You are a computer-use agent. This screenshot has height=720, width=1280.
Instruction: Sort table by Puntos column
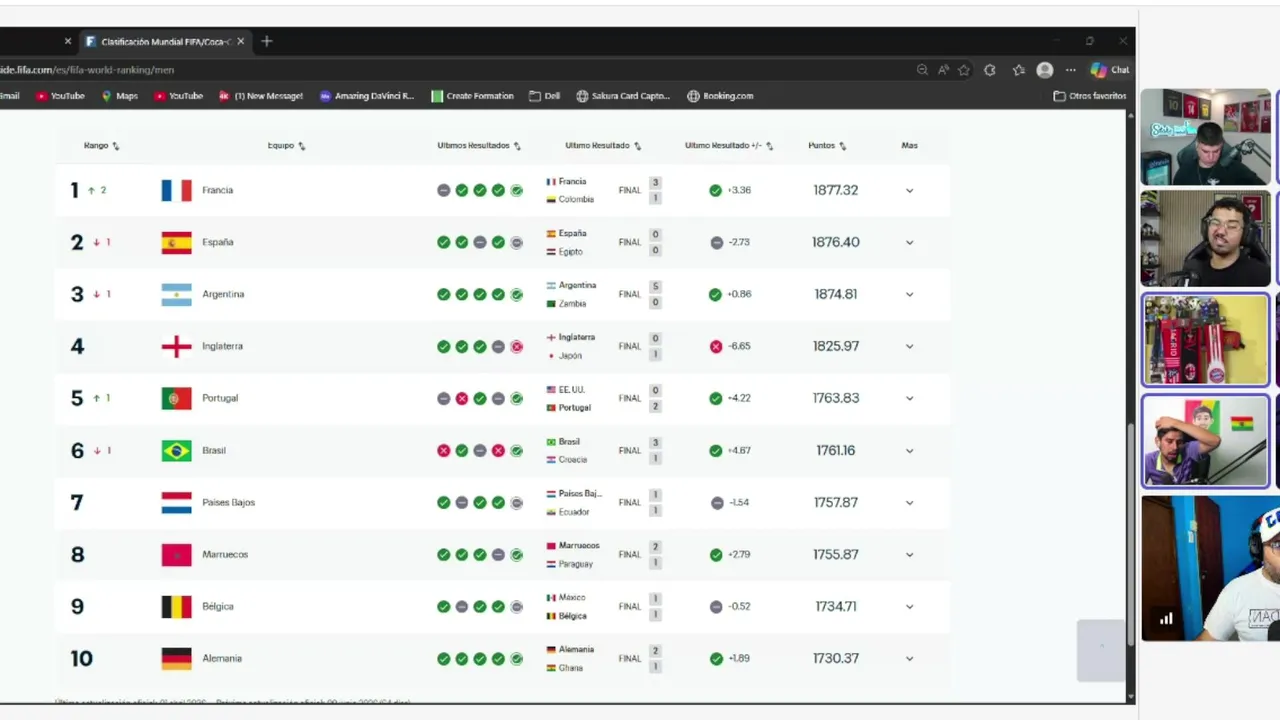coord(827,146)
